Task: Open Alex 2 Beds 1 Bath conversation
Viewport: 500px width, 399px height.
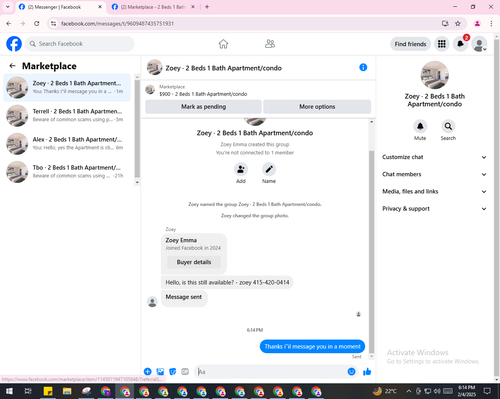Action: pyautogui.click(x=67, y=144)
